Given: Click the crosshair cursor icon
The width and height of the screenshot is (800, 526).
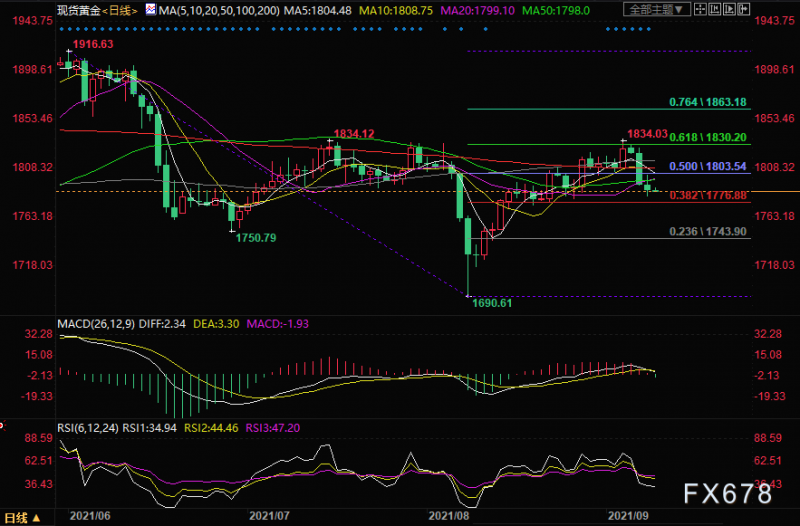Looking at the screenshot, I should click(x=701, y=9).
